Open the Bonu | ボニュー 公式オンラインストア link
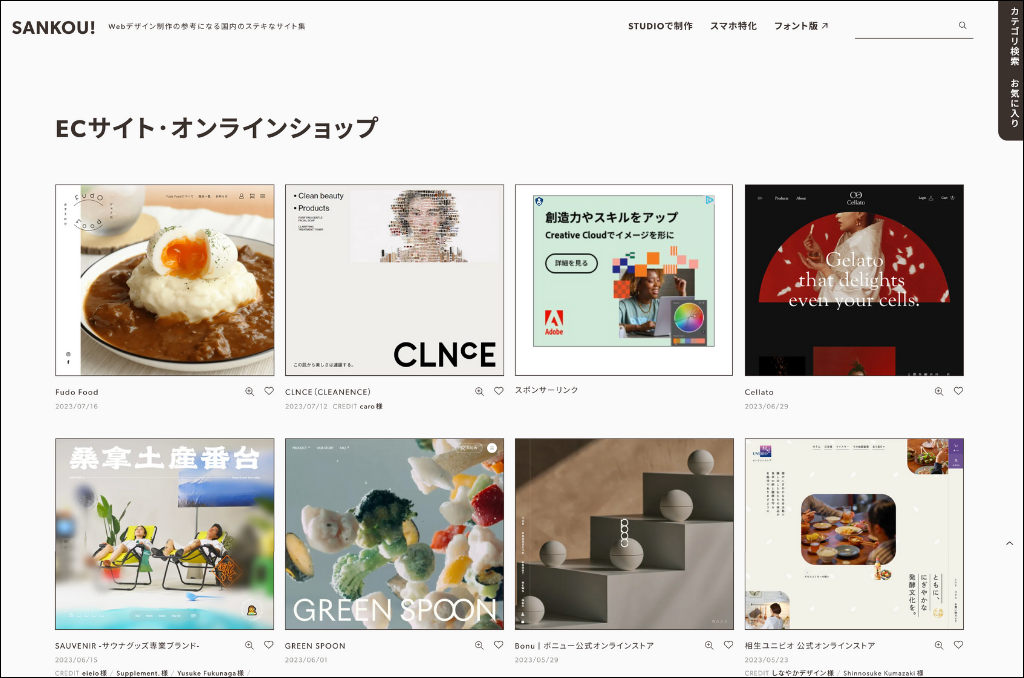Image resolution: width=1024 pixels, height=678 pixels. tap(584, 645)
